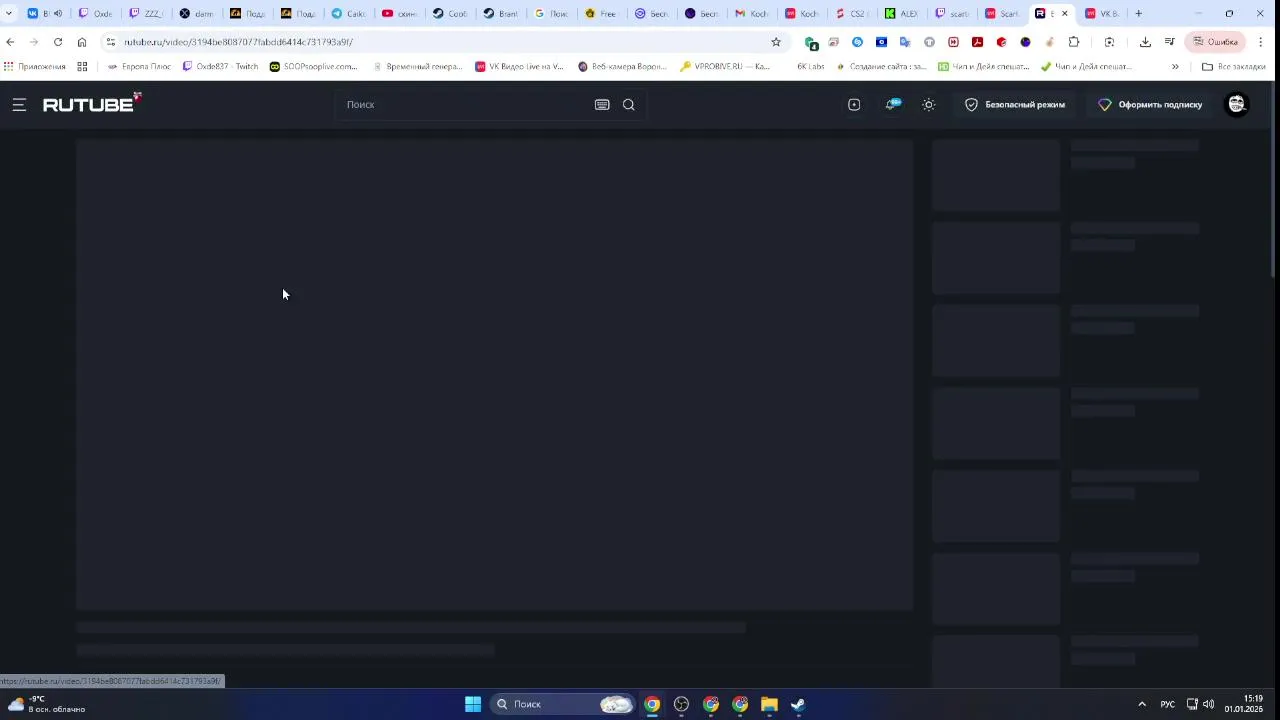The width and height of the screenshot is (1280, 720).
Task: Open the OBS Studio taskbar icon
Action: 681,704
